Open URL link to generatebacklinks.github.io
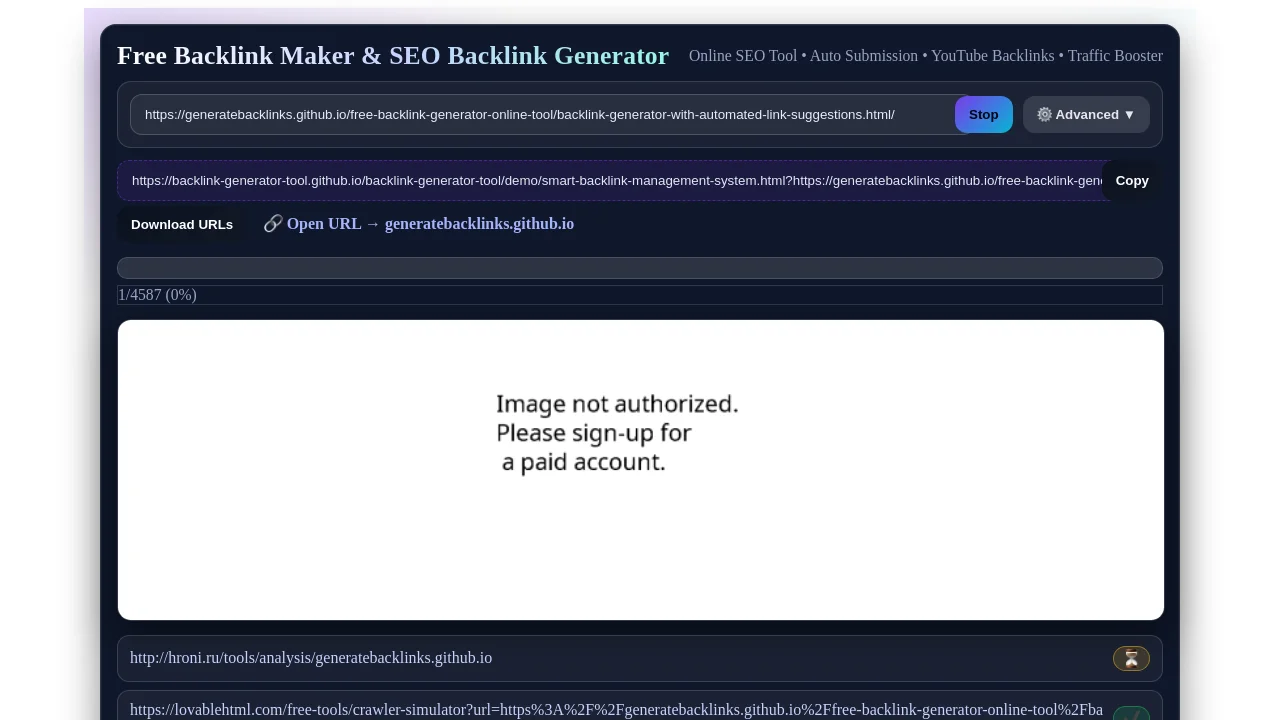 (x=430, y=224)
